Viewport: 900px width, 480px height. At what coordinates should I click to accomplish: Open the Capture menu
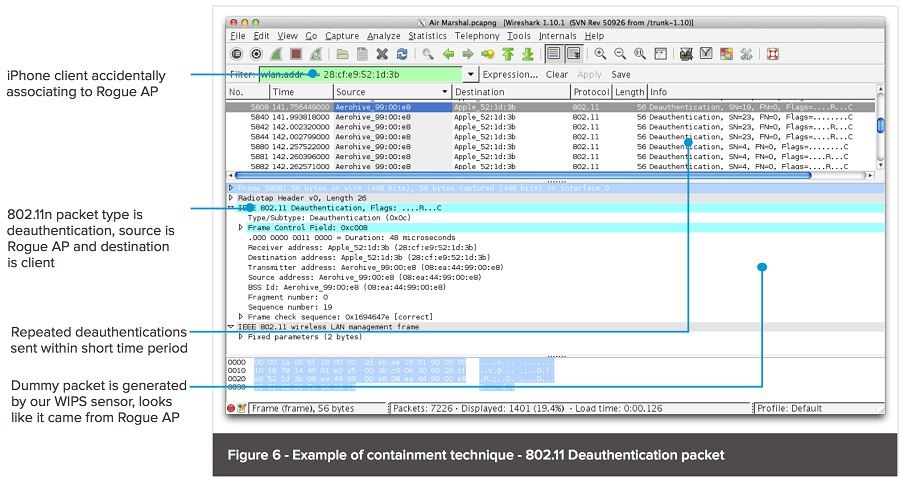[342, 36]
